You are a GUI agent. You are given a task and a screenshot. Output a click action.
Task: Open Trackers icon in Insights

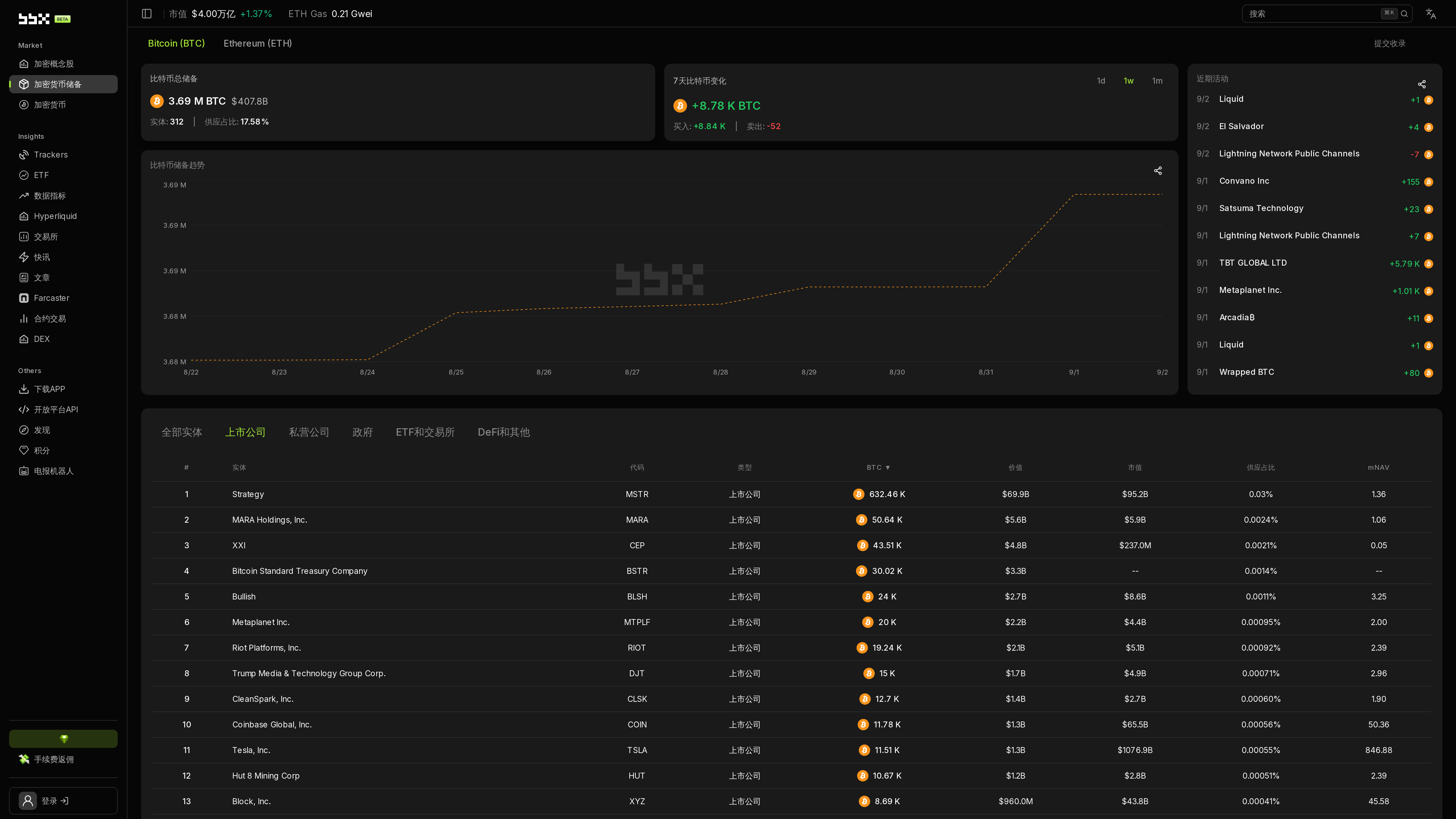[24, 155]
